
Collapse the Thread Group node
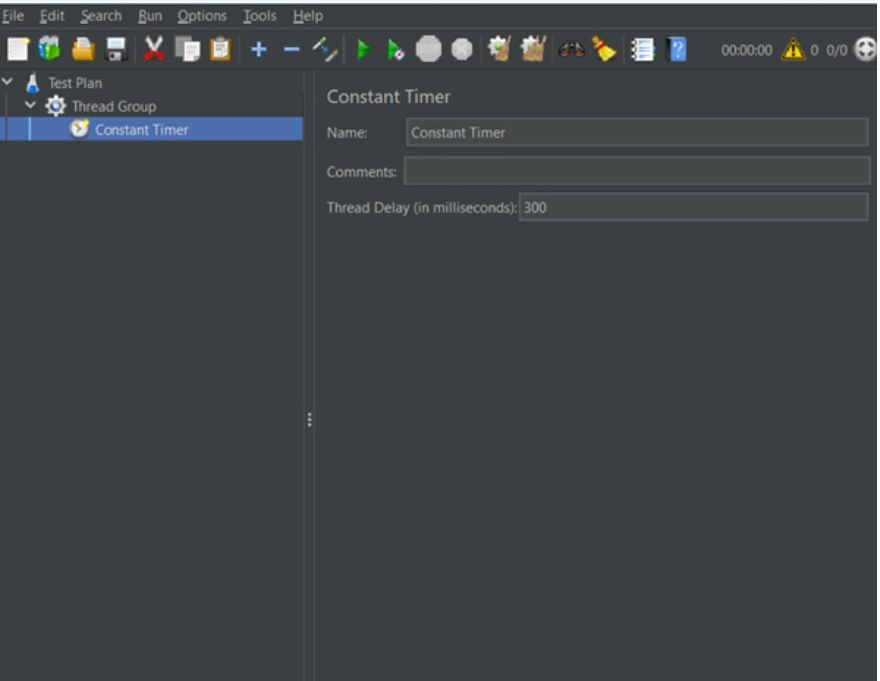coord(30,105)
